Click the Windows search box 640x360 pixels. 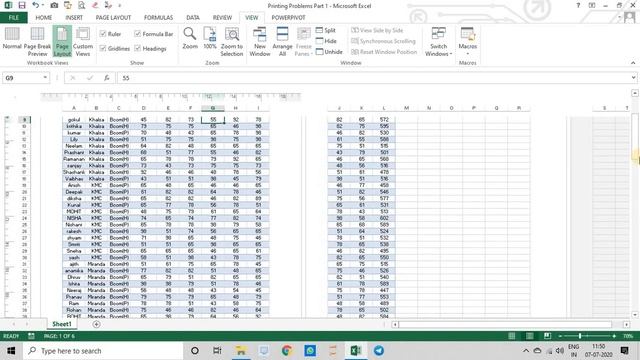(x=103, y=351)
